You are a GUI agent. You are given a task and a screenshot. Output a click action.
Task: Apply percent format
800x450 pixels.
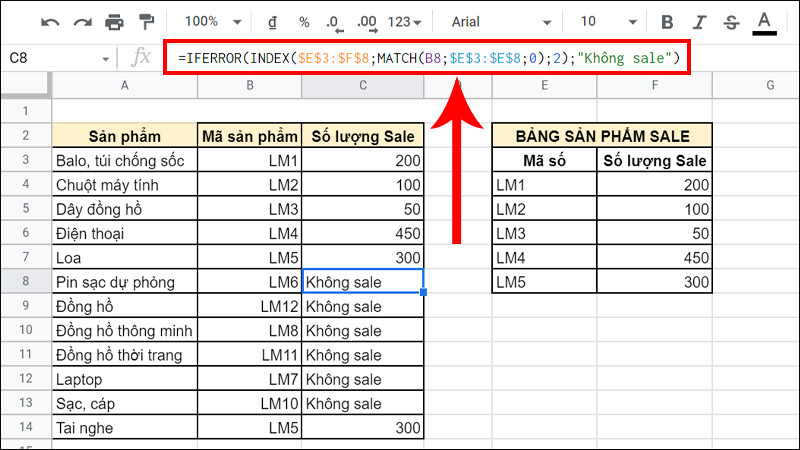(304, 22)
